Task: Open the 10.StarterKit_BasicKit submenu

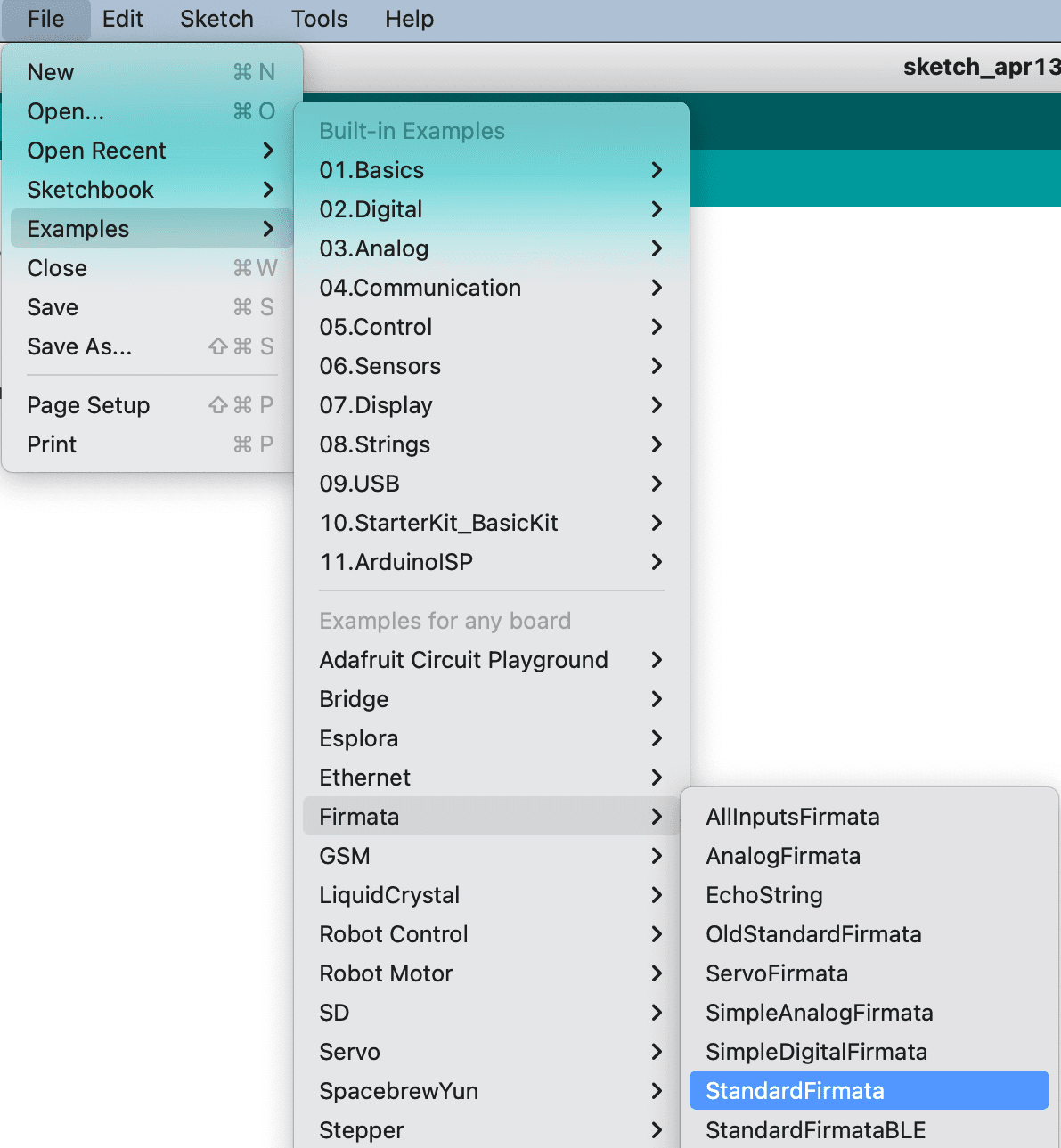Action: [491, 523]
